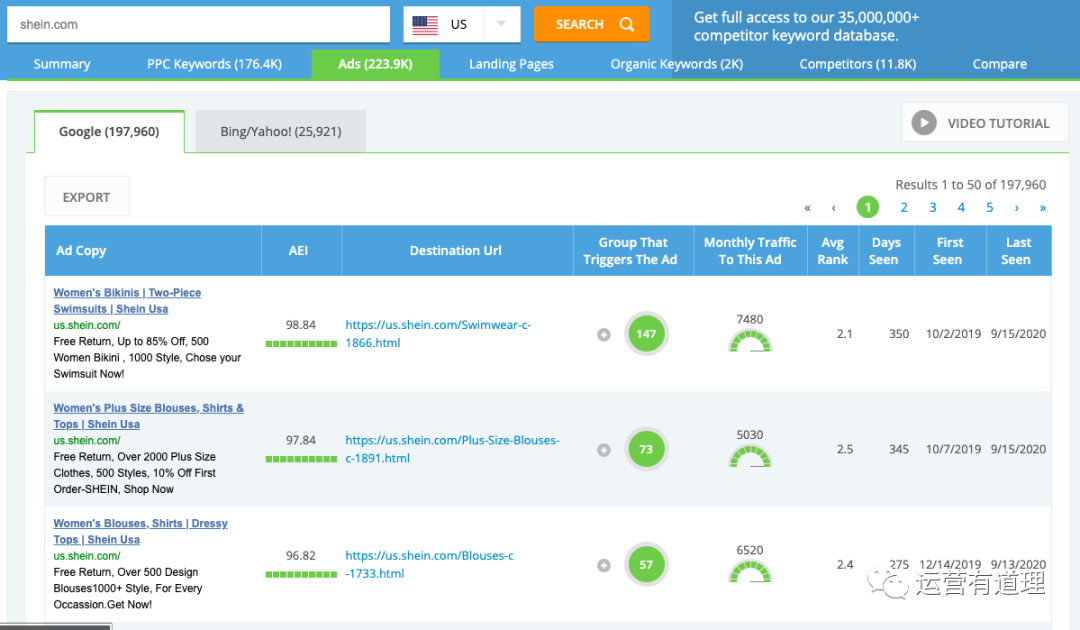Click the EXPORT button
This screenshot has width=1080, height=630.
pos(87,197)
